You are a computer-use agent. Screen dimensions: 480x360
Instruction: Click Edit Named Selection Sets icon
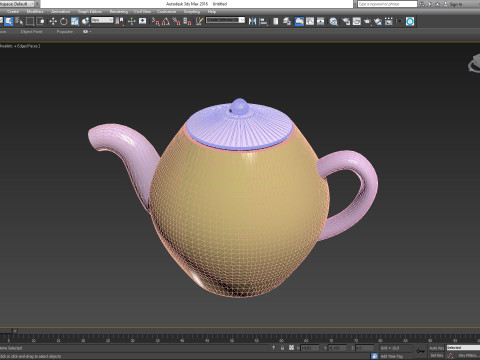pos(199,21)
